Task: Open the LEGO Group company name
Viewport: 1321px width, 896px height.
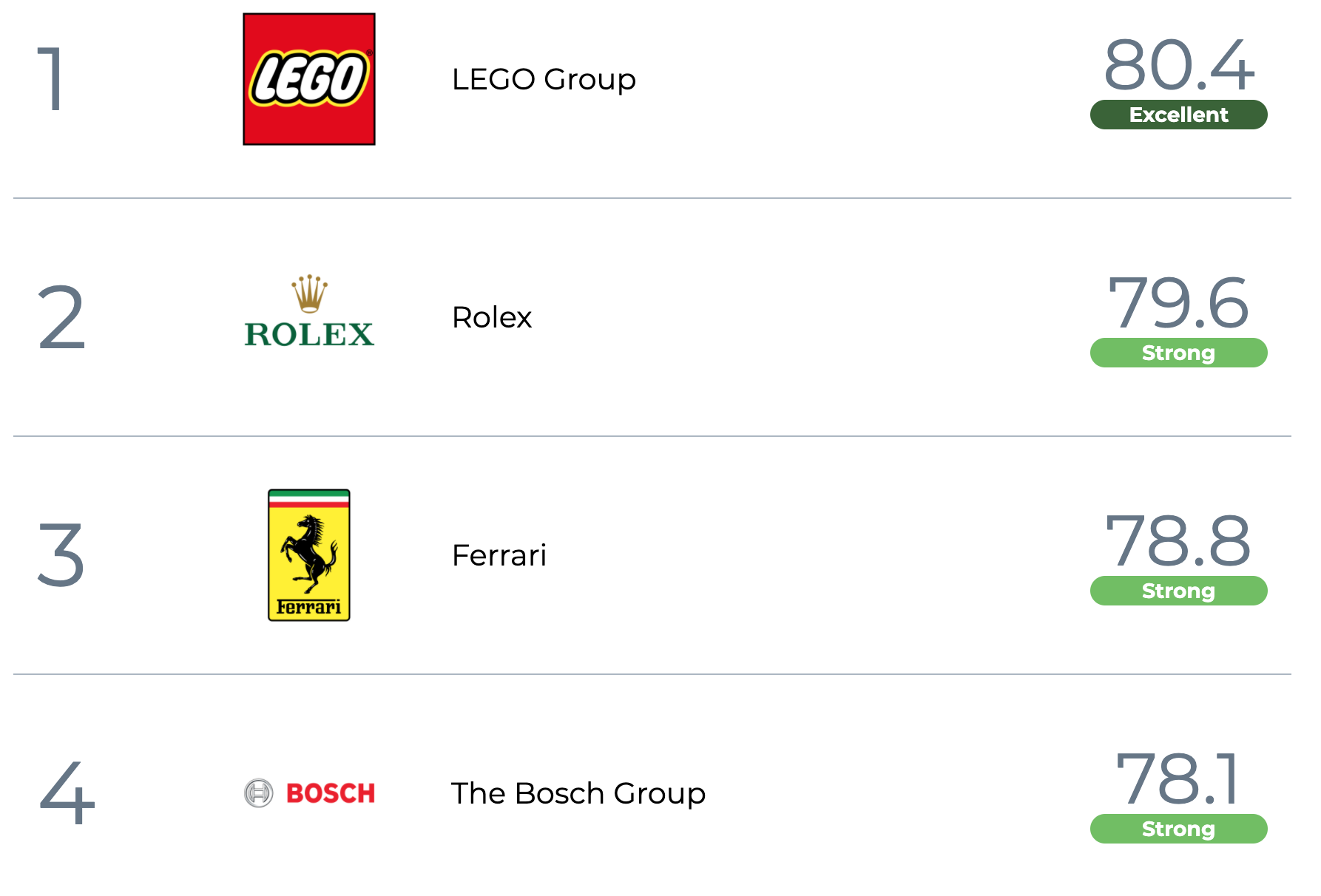Action: 544,79
